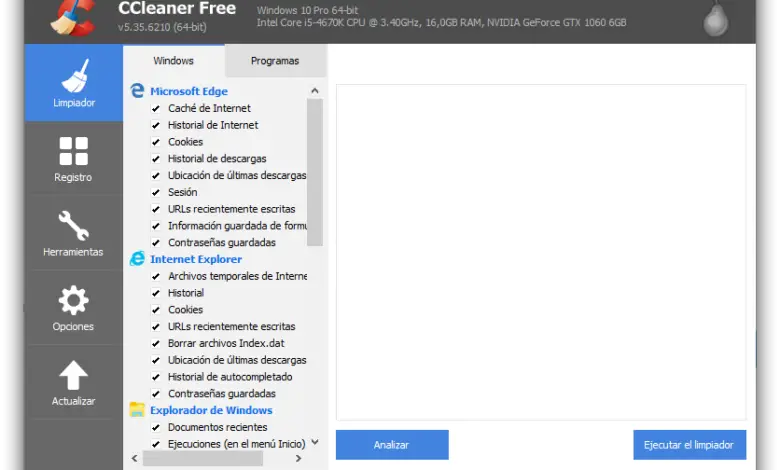Toggle Historial de autocompletado checkbox
780x470 pixels.
click(x=156, y=377)
